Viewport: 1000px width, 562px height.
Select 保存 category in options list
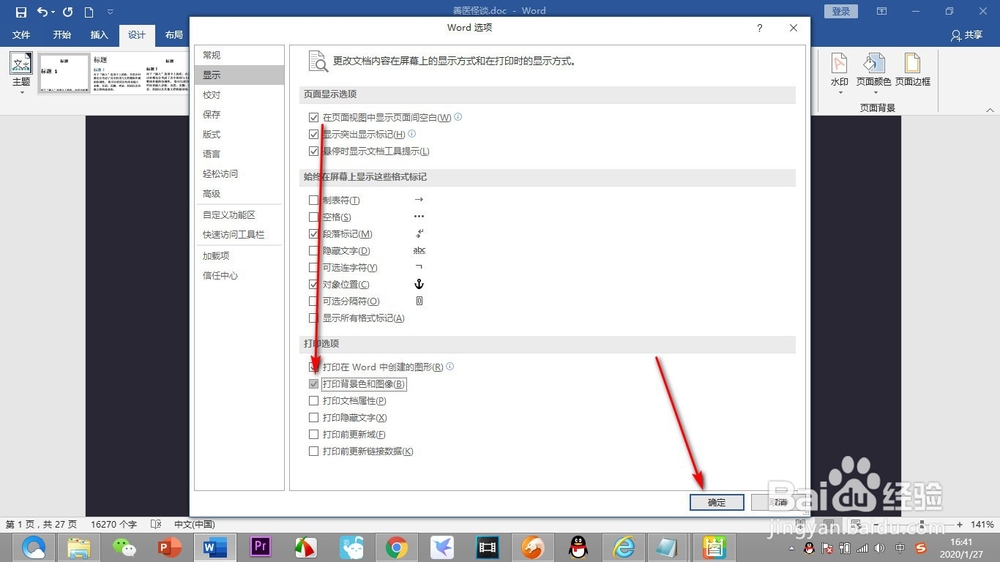pyautogui.click(x=239, y=114)
